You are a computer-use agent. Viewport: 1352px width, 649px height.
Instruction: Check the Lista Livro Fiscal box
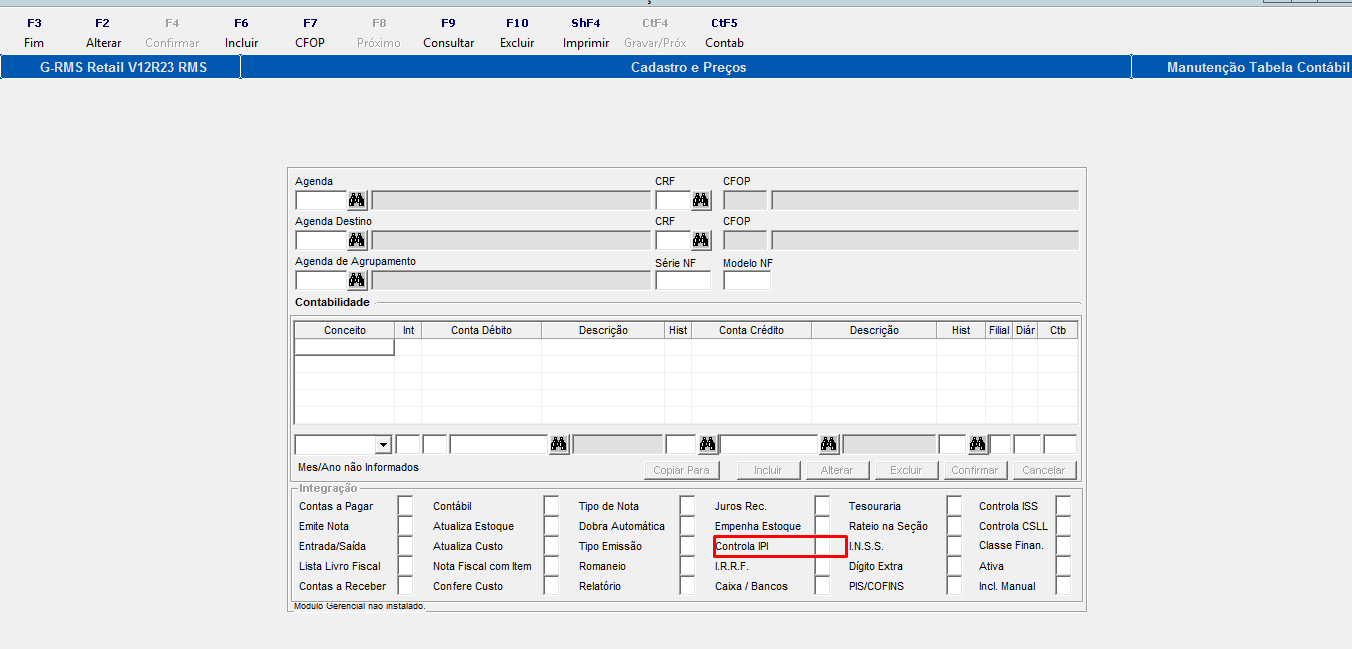click(405, 566)
